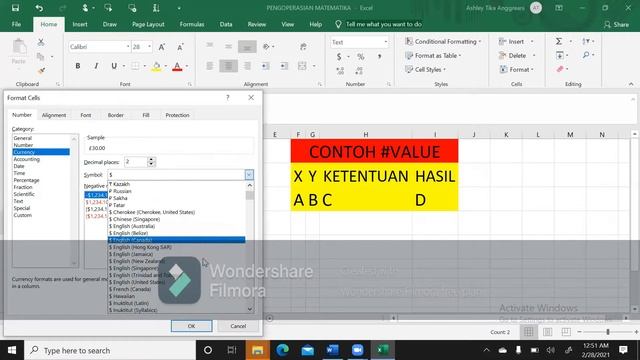Click the Windows search box

[x=111, y=350]
